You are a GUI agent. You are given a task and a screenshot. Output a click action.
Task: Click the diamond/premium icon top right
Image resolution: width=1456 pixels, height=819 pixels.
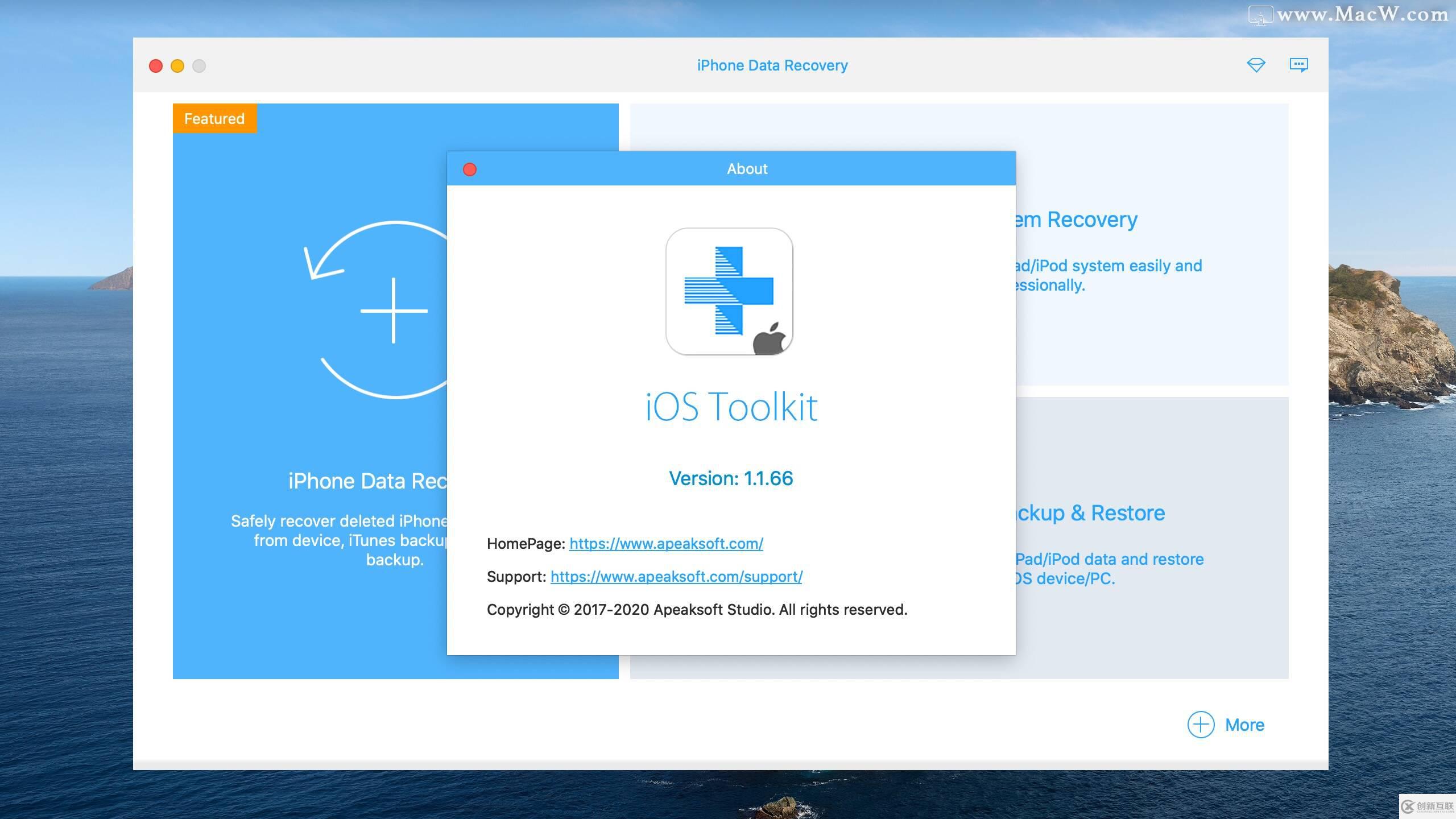coord(1256,65)
